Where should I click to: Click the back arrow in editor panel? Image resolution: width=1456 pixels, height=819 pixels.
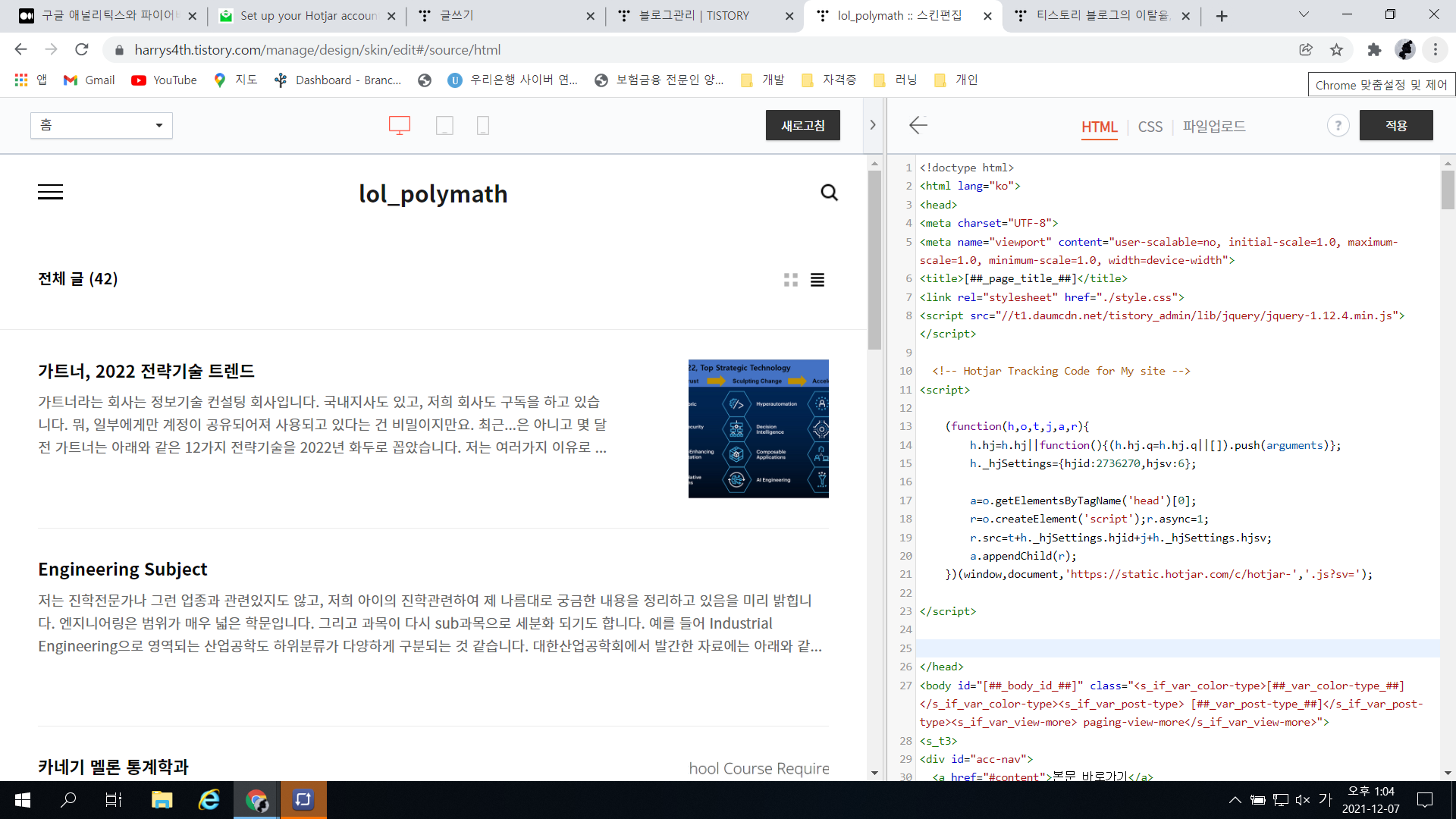[918, 125]
